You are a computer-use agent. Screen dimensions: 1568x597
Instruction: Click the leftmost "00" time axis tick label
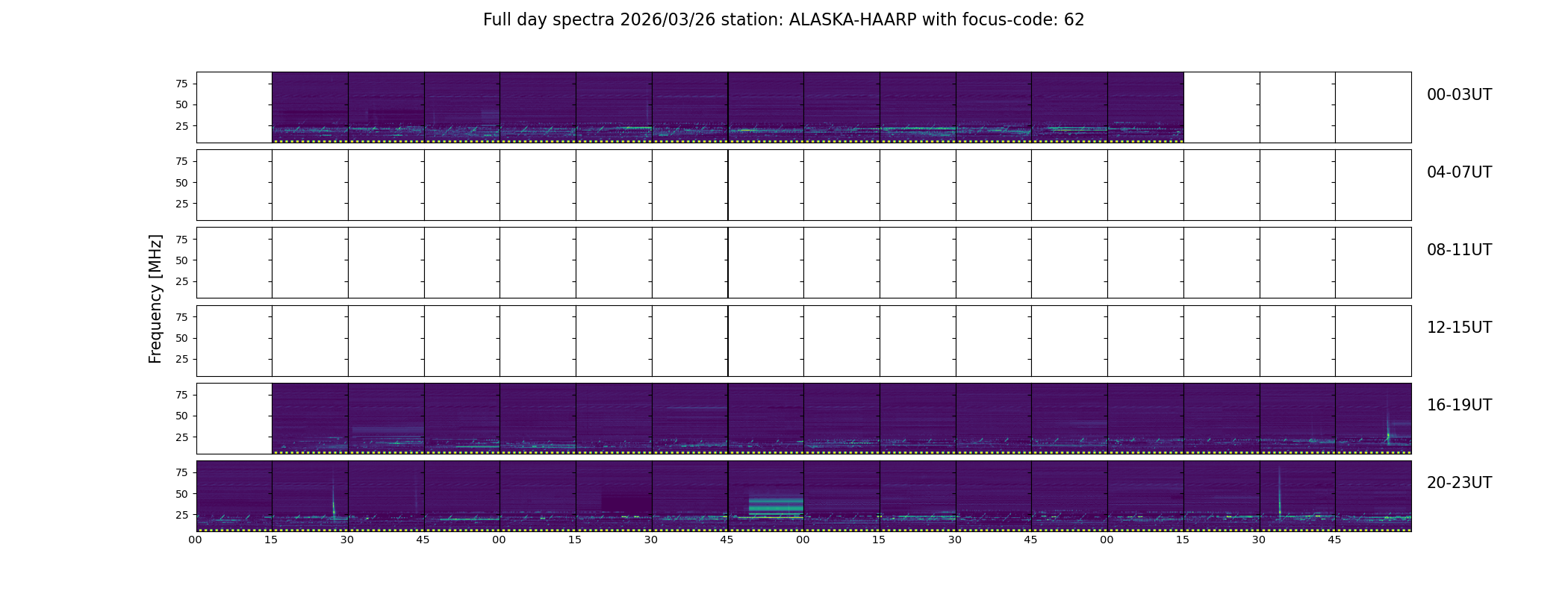pyautogui.click(x=196, y=540)
